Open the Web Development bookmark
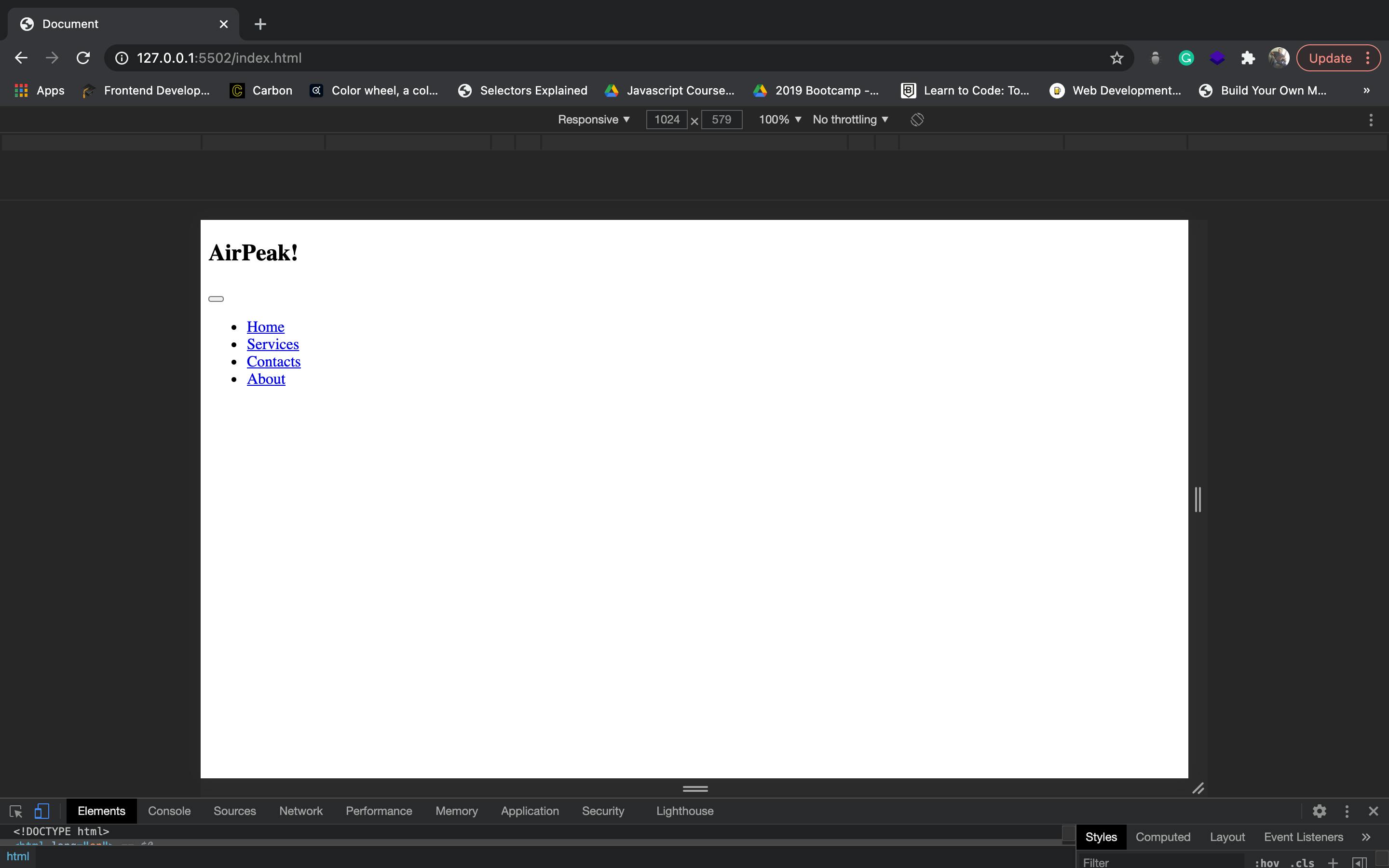Screen dimensions: 1389x868 click(x=1115, y=90)
